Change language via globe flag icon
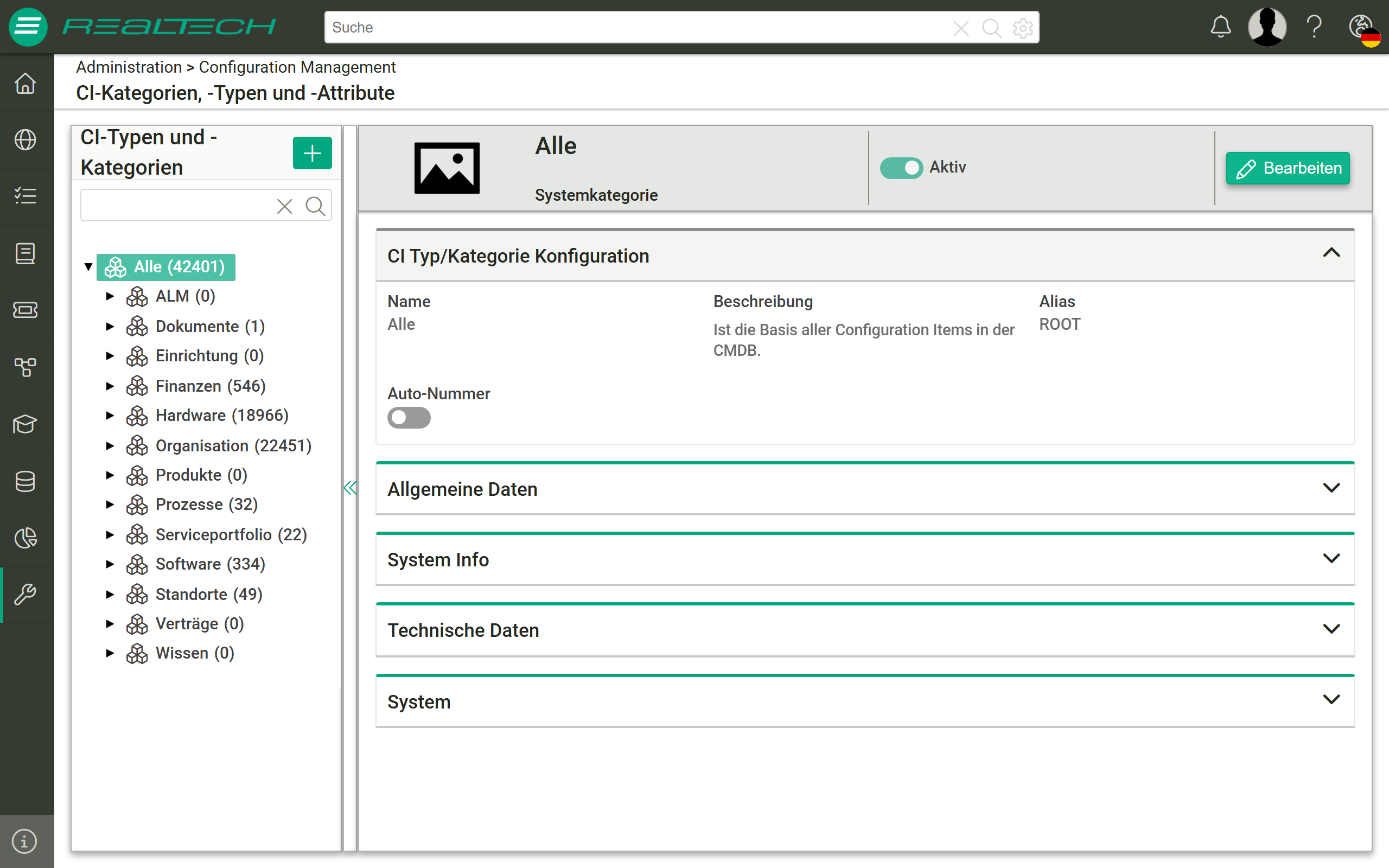Viewport: 1389px width, 868px height. pos(1365,30)
